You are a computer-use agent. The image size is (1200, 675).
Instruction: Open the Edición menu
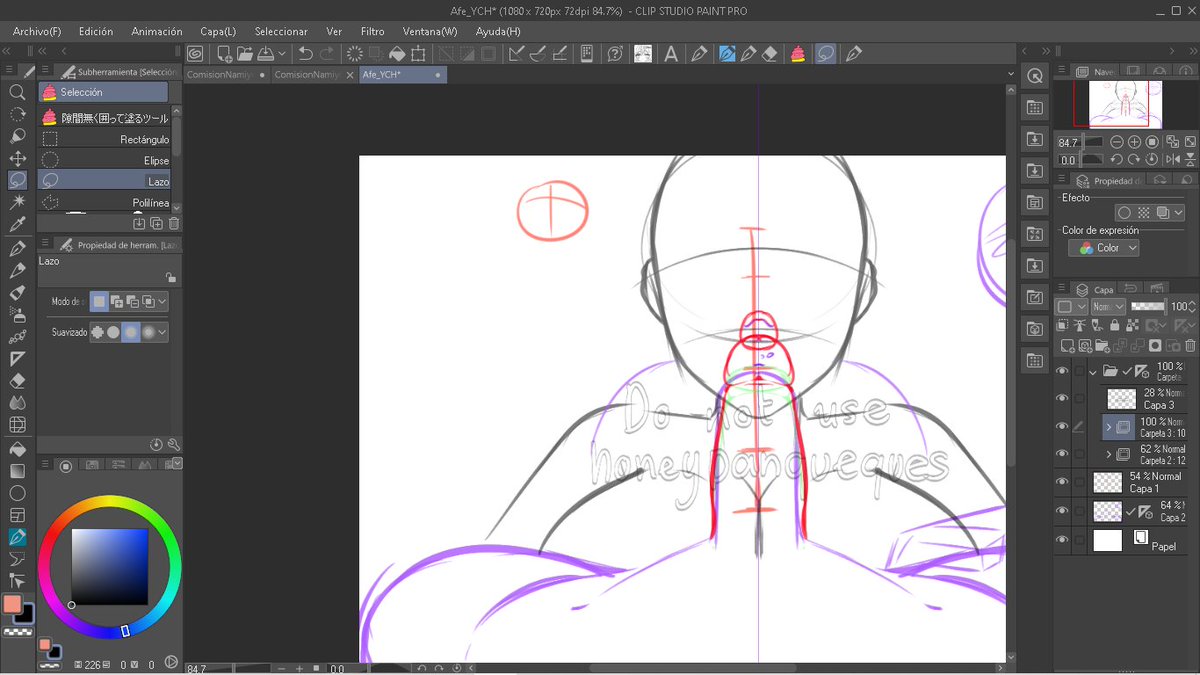tap(96, 31)
